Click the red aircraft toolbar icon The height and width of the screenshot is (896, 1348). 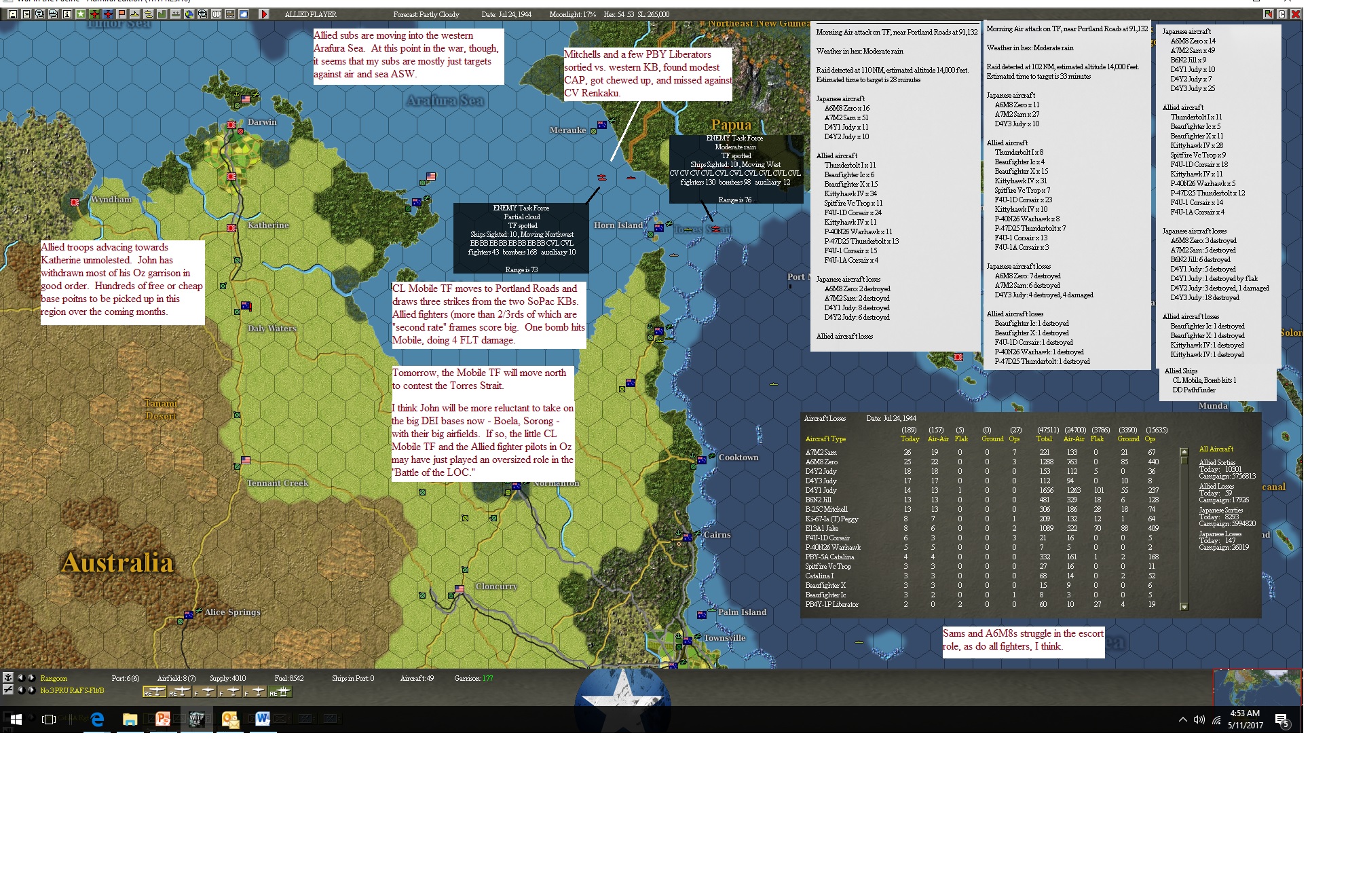coord(94,14)
